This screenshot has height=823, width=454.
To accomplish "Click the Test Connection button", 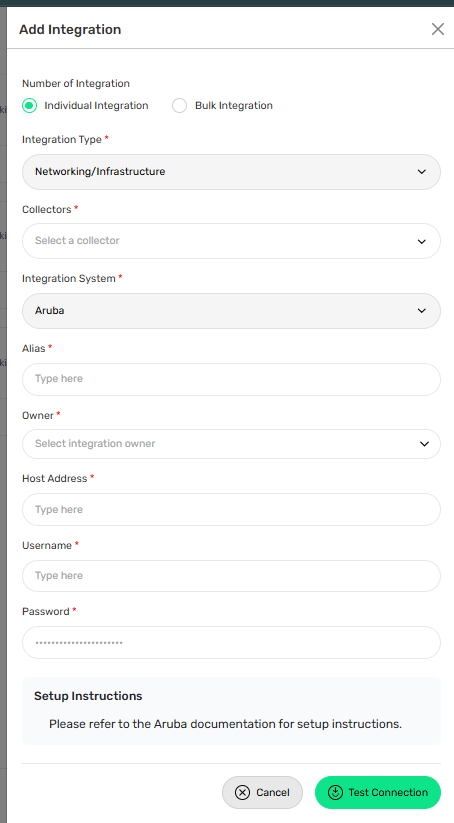I will 378,792.
